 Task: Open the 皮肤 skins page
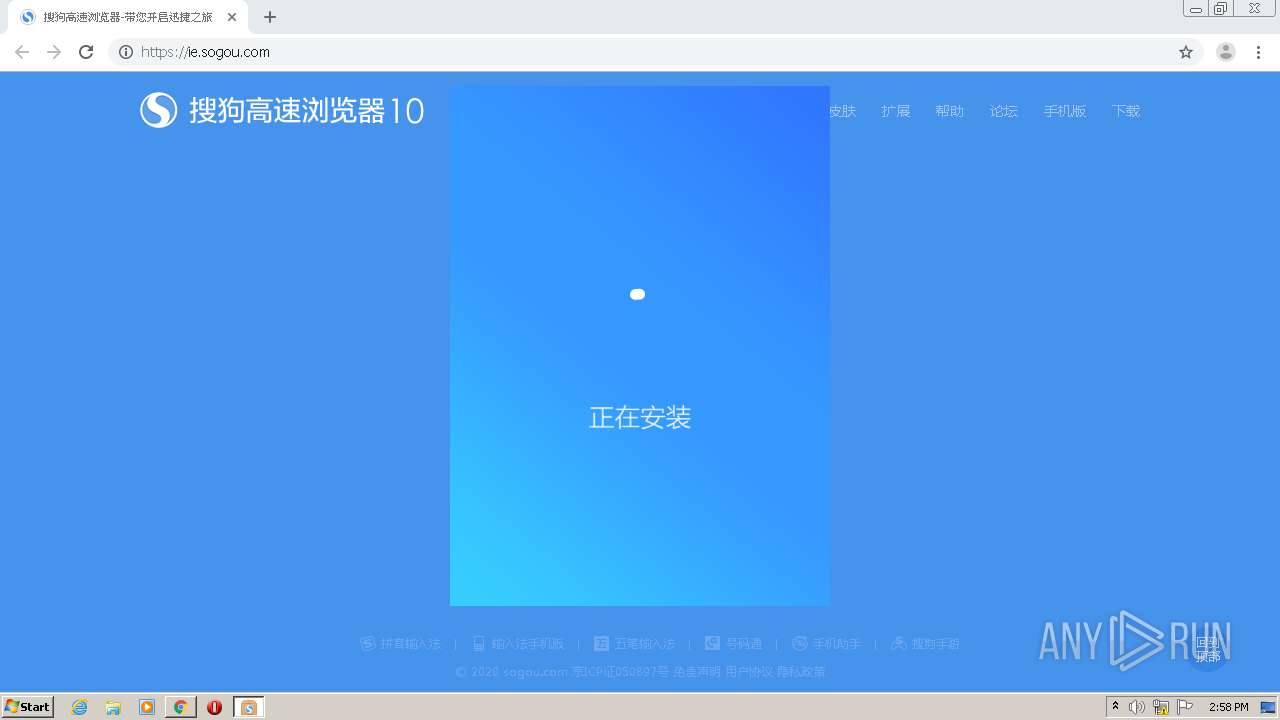(x=842, y=111)
